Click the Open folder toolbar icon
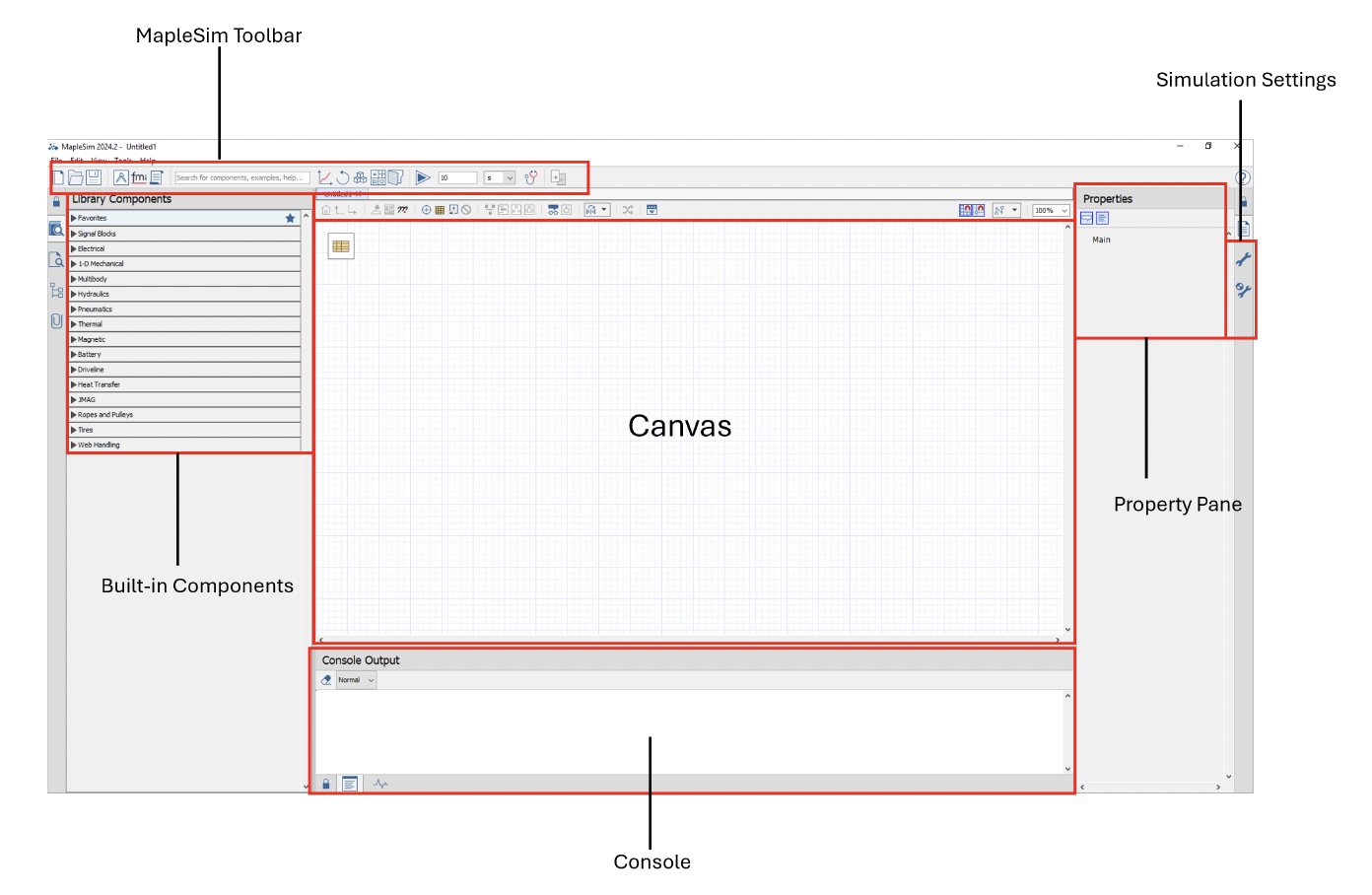Image resolution: width=1372 pixels, height=895 pixels. click(76, 177)
